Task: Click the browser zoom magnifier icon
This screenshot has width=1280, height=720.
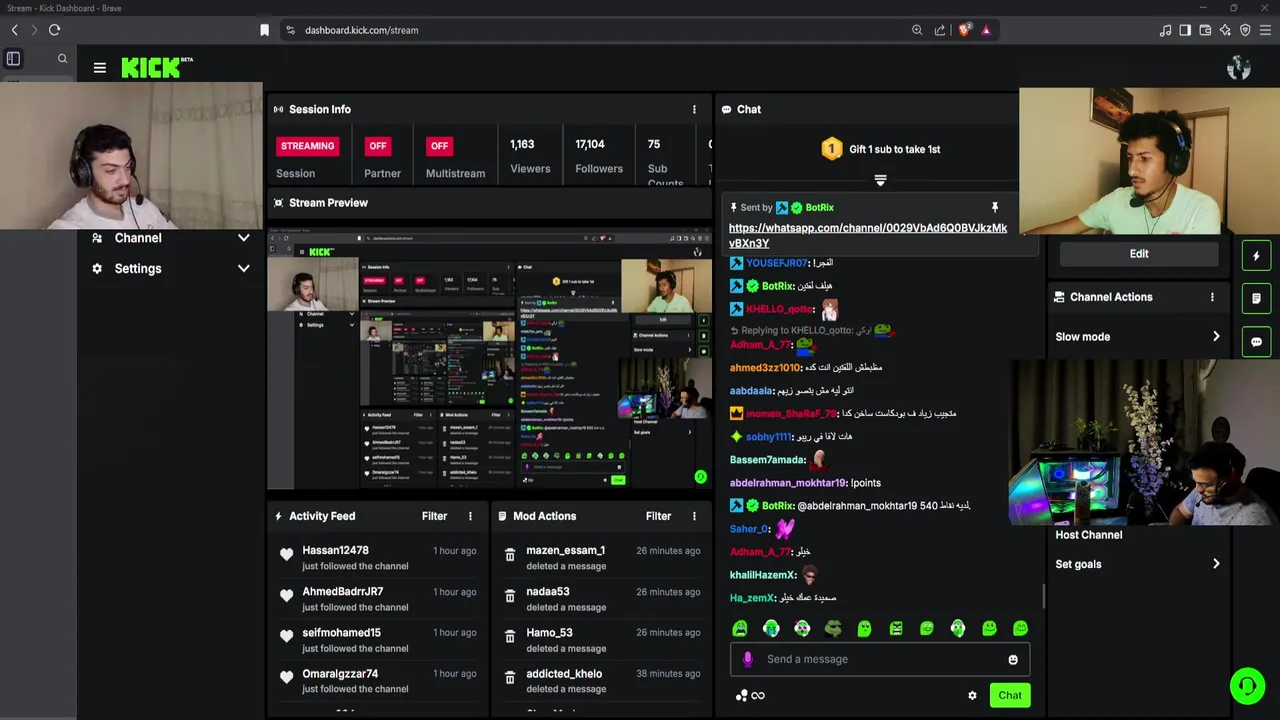Action: click(x=917, y=30)
